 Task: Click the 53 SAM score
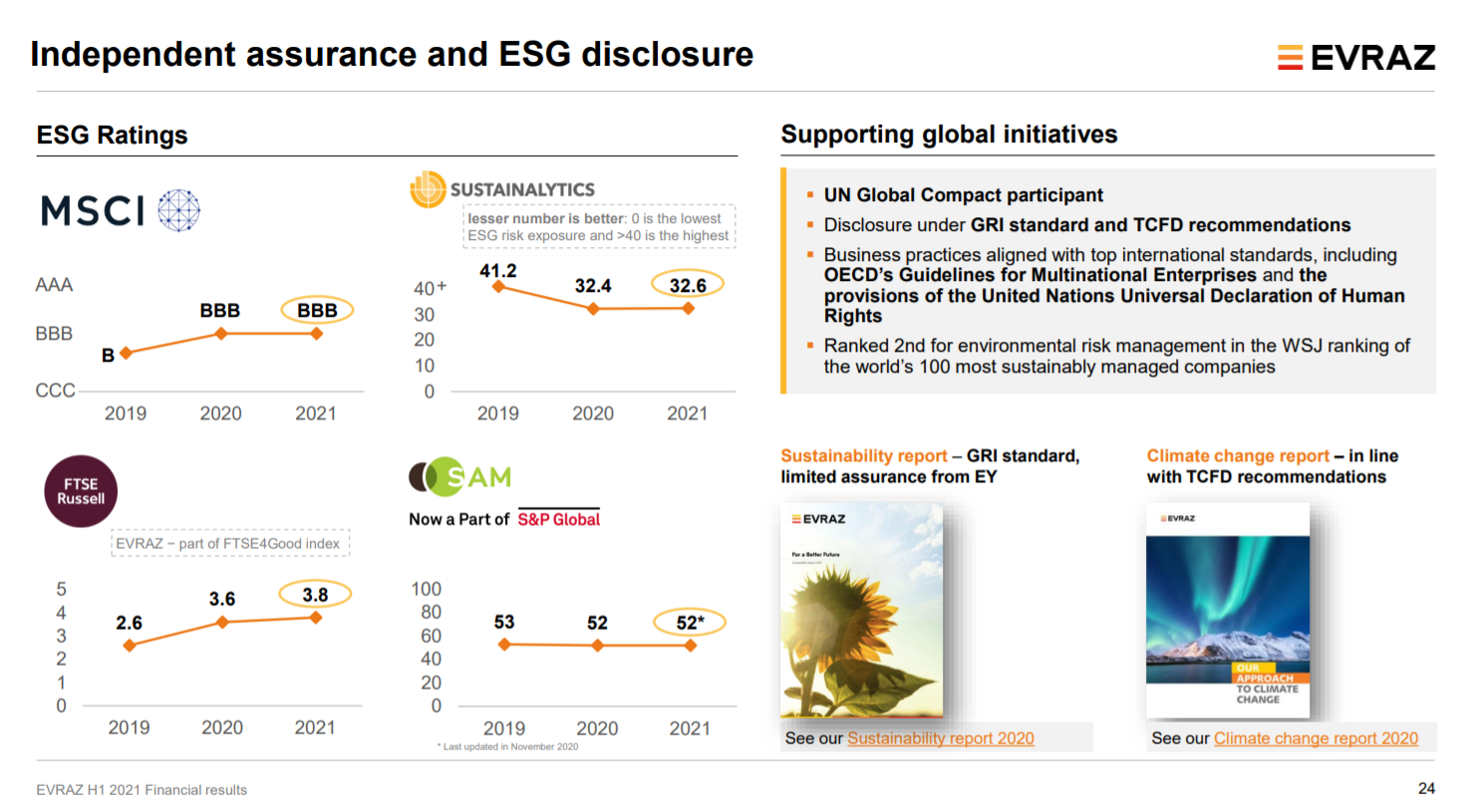(x=504, y=622)
